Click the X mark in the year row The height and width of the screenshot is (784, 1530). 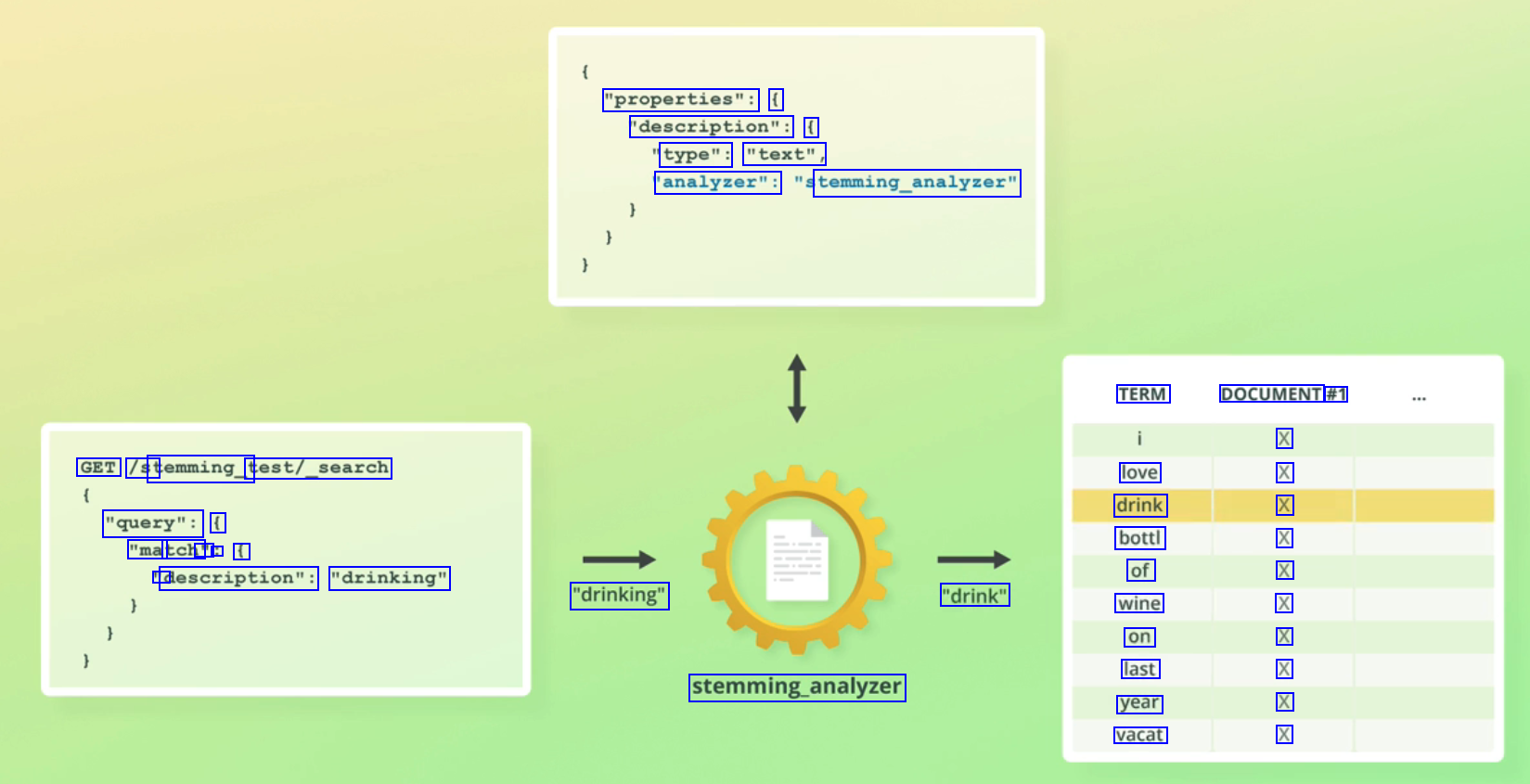click(x=1284, y=702)
